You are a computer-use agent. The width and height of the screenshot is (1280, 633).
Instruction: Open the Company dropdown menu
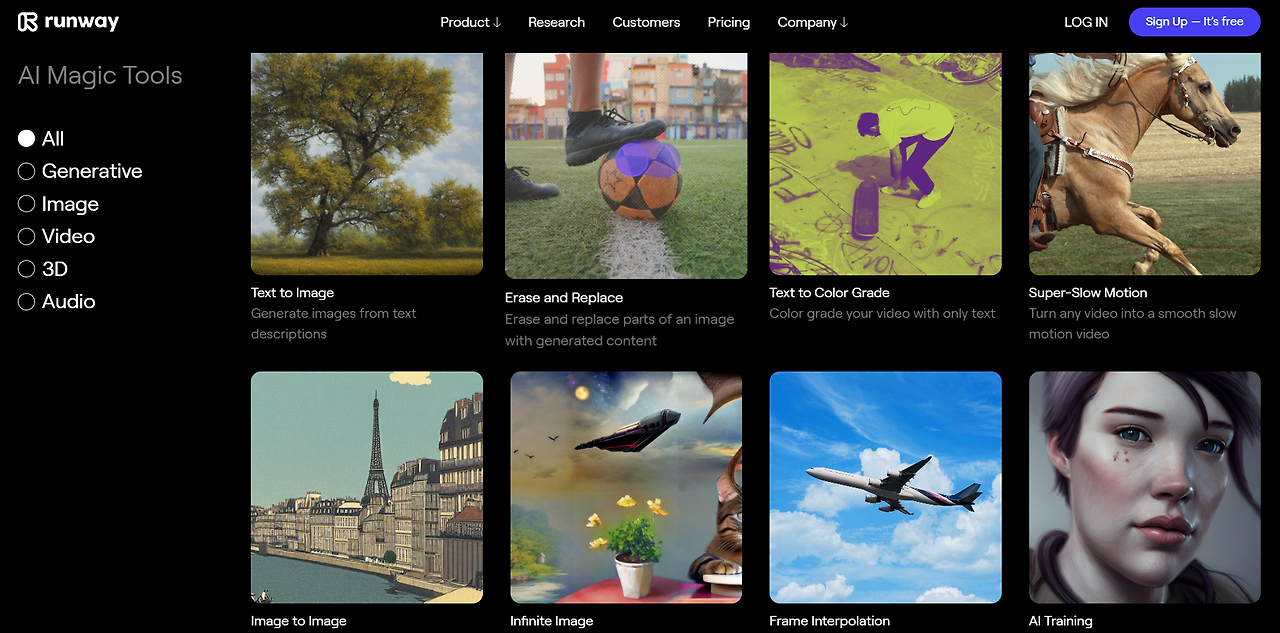click(x=812, y=22)
